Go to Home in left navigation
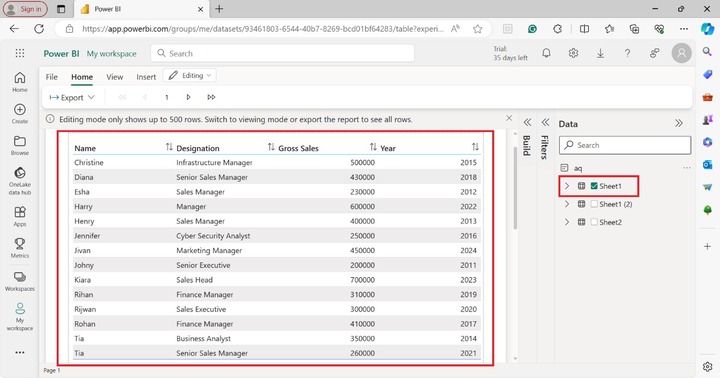Viewport: 720px width, 378px height. (x=20, y=82)
